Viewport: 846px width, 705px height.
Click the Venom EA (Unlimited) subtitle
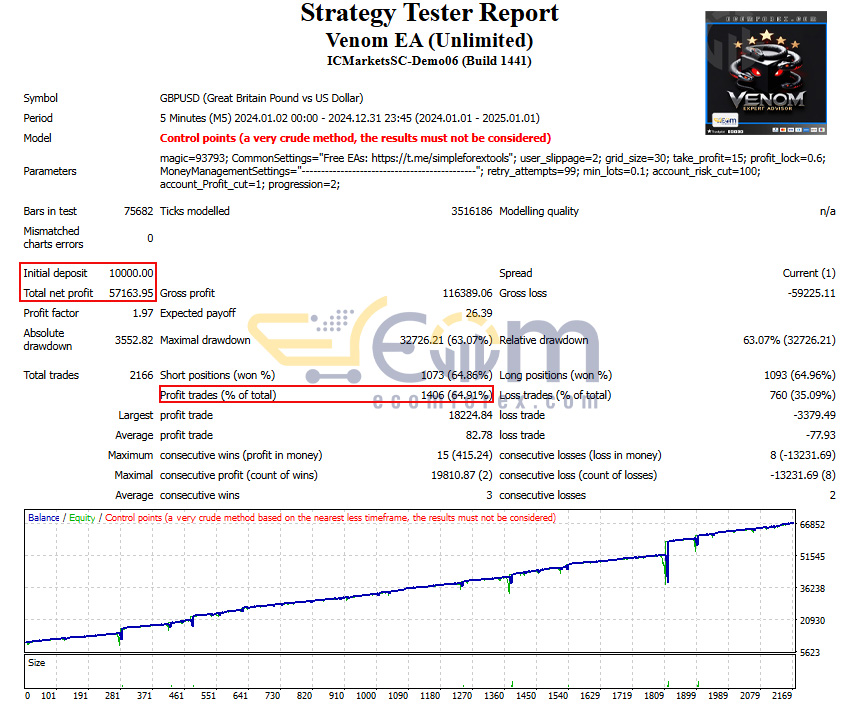coord(429,40)
